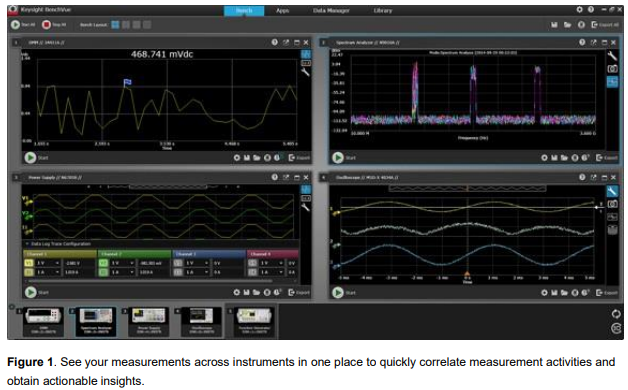Click the open folder icon in the top toolbar
The height and width of the screenshot is (390, 628).
click(568, 25)
